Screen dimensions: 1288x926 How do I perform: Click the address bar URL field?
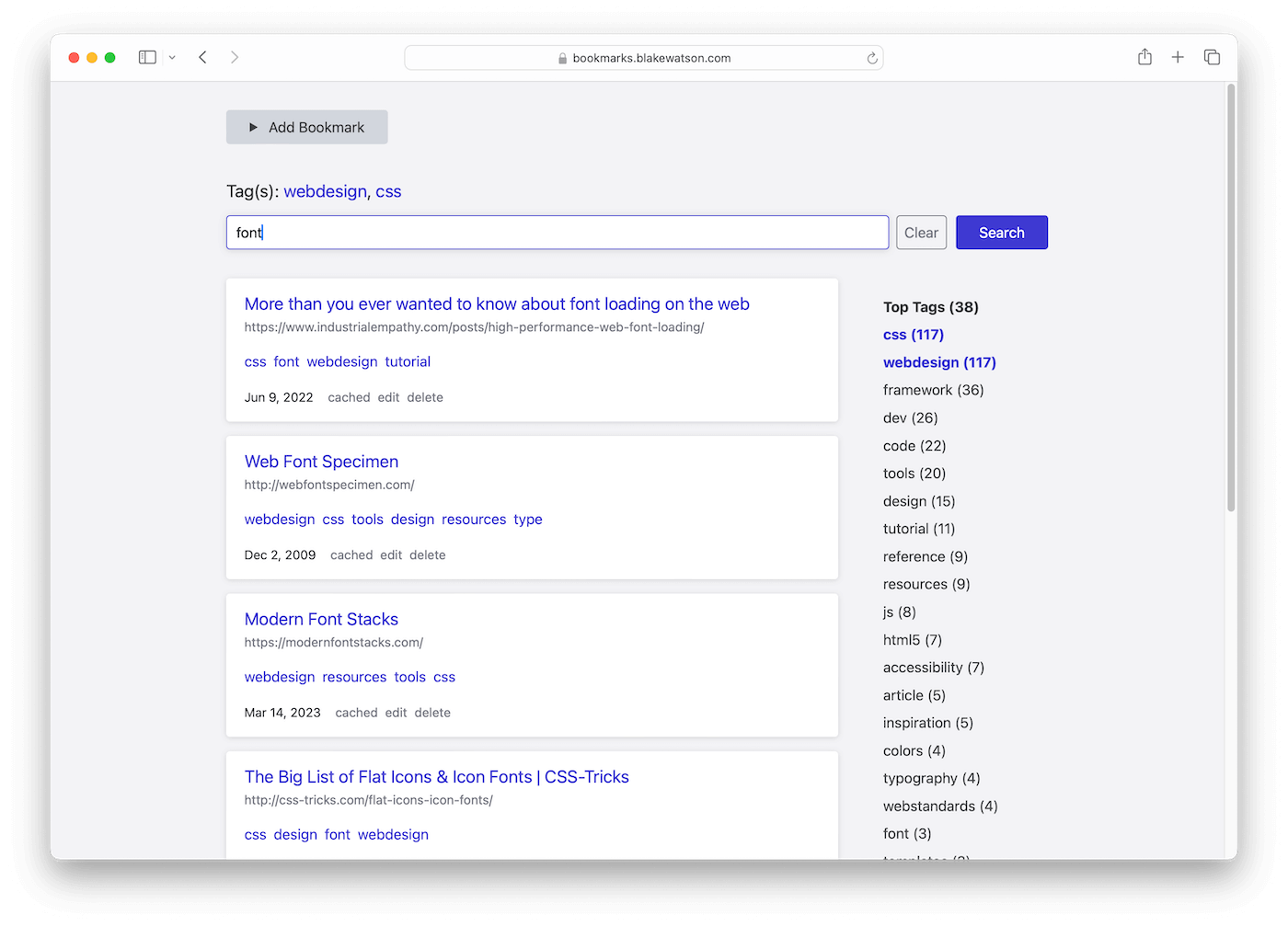click(644, 58)
